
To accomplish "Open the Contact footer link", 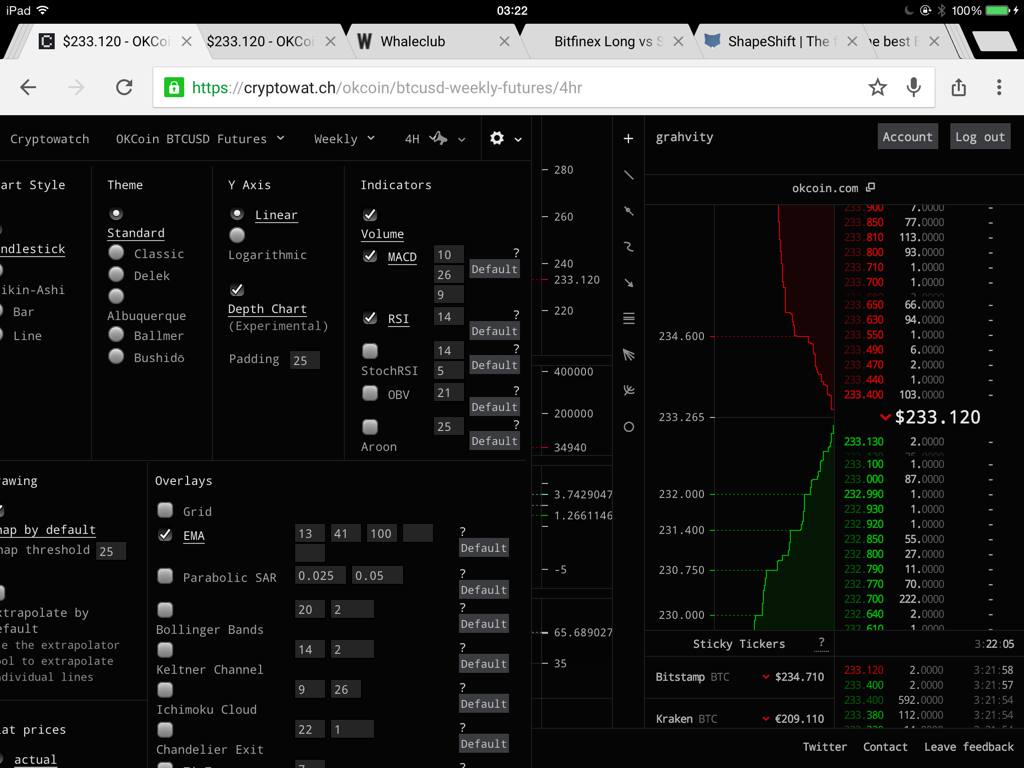I will 885,746.
